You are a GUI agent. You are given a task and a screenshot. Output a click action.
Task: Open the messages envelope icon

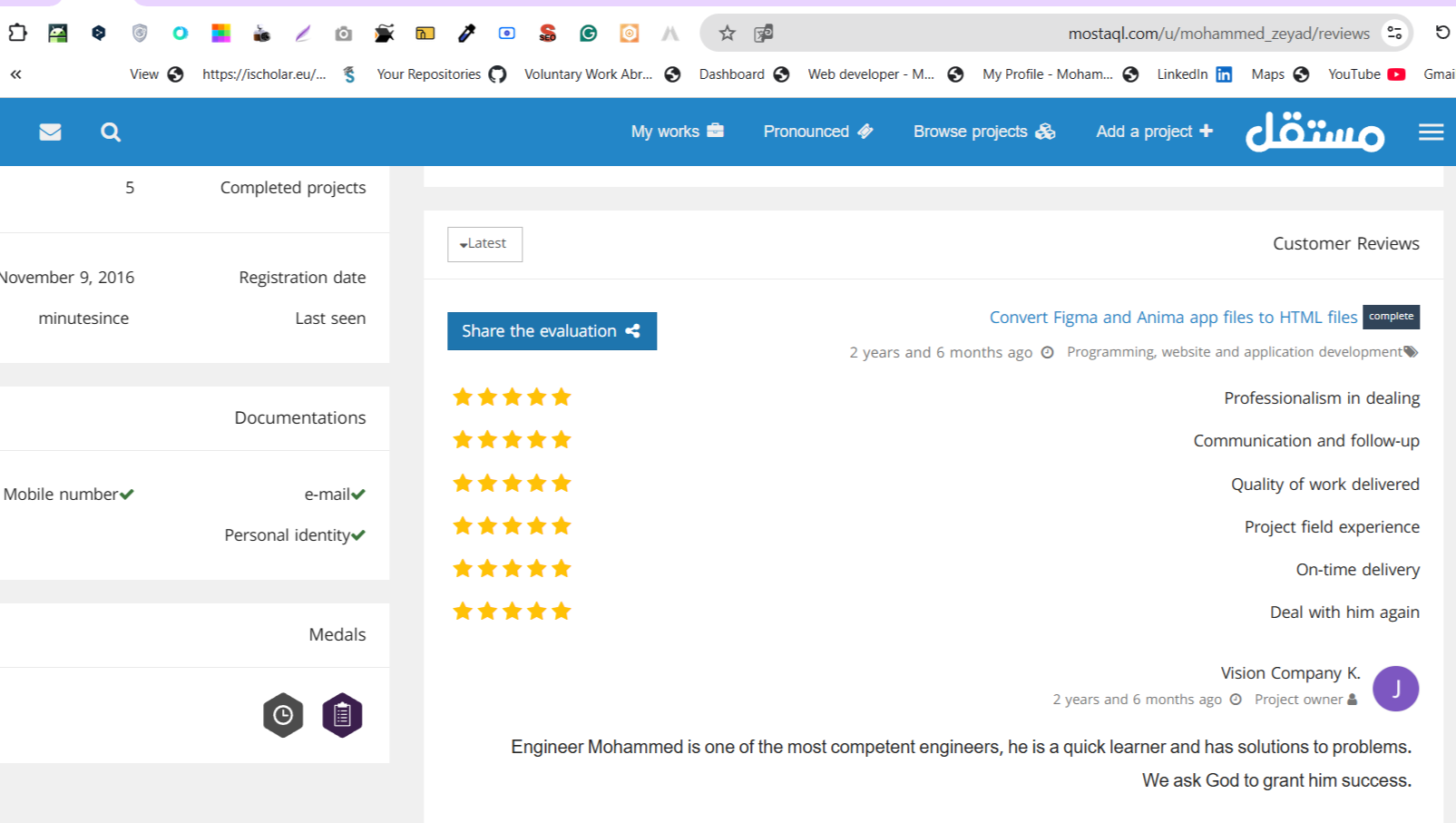[50, 132]
